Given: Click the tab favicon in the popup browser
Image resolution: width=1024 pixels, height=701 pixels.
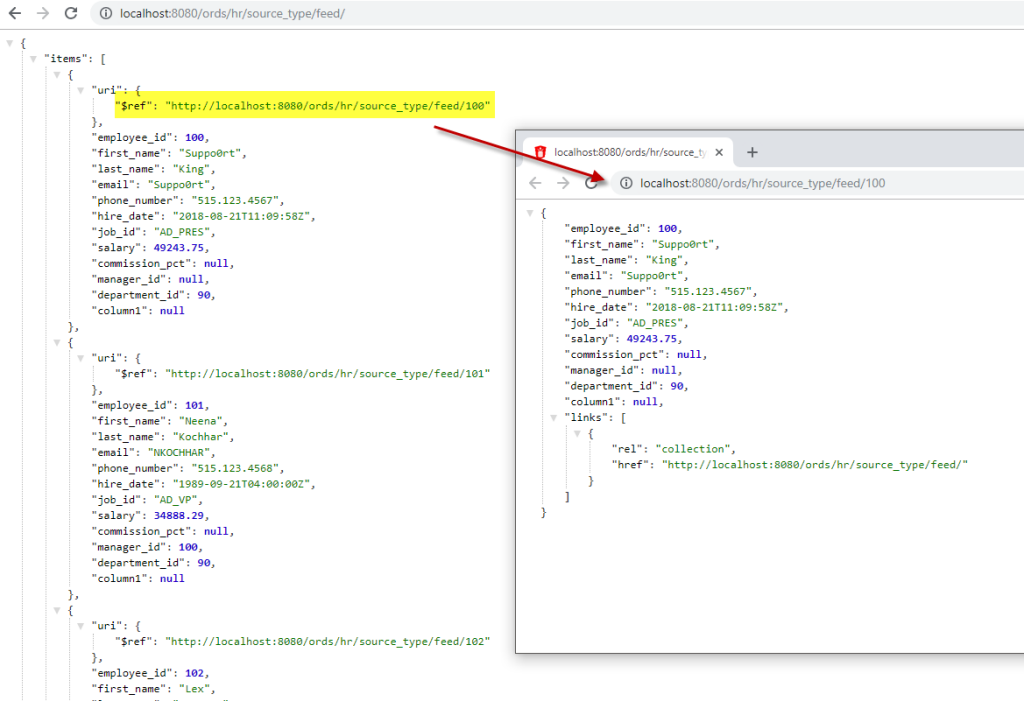Looking at the screenshot, I should [540, 152].
